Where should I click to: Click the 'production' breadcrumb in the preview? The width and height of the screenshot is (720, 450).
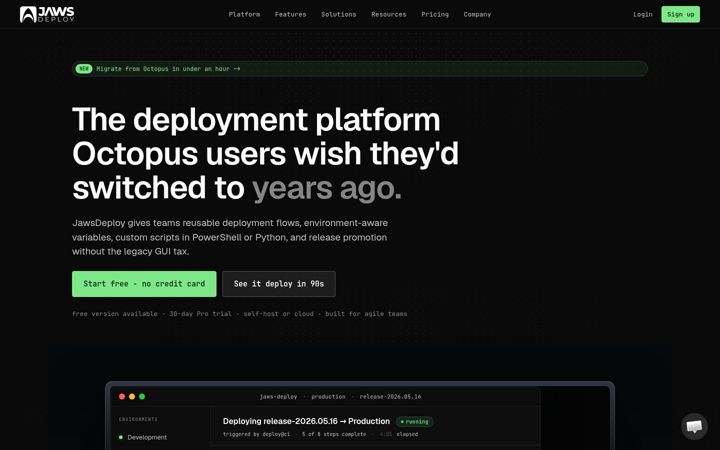pyautogui.click(x=328, y=397)
